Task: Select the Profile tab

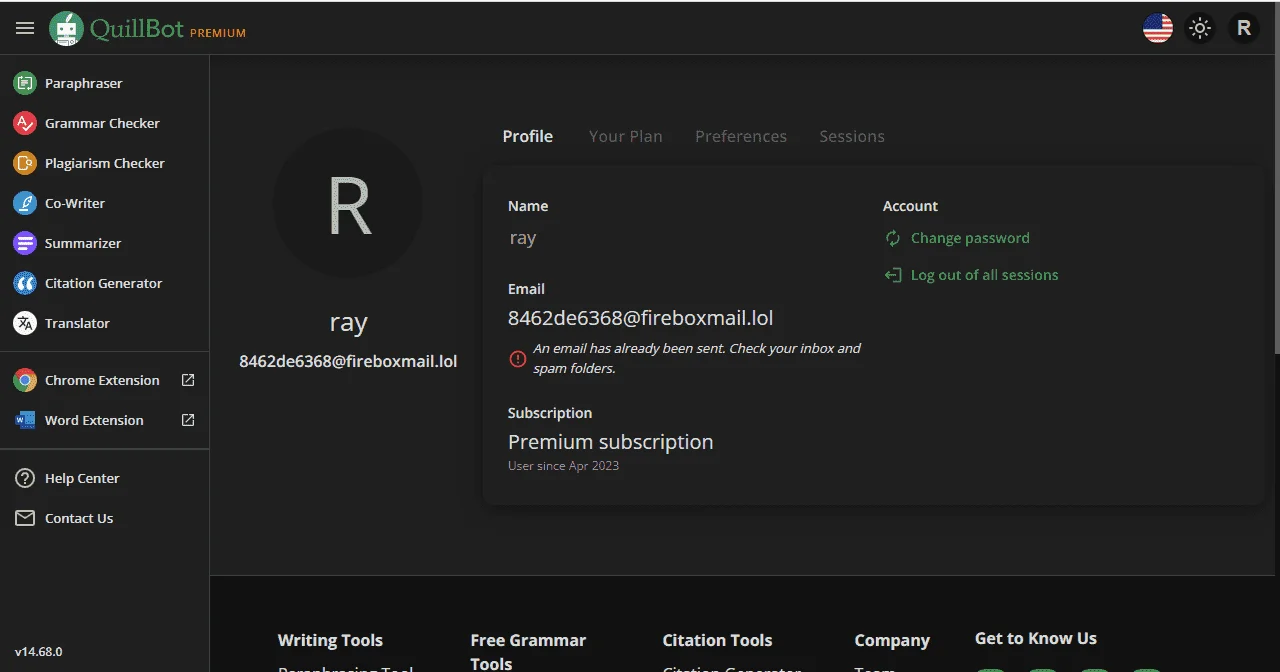Action: 528,136
